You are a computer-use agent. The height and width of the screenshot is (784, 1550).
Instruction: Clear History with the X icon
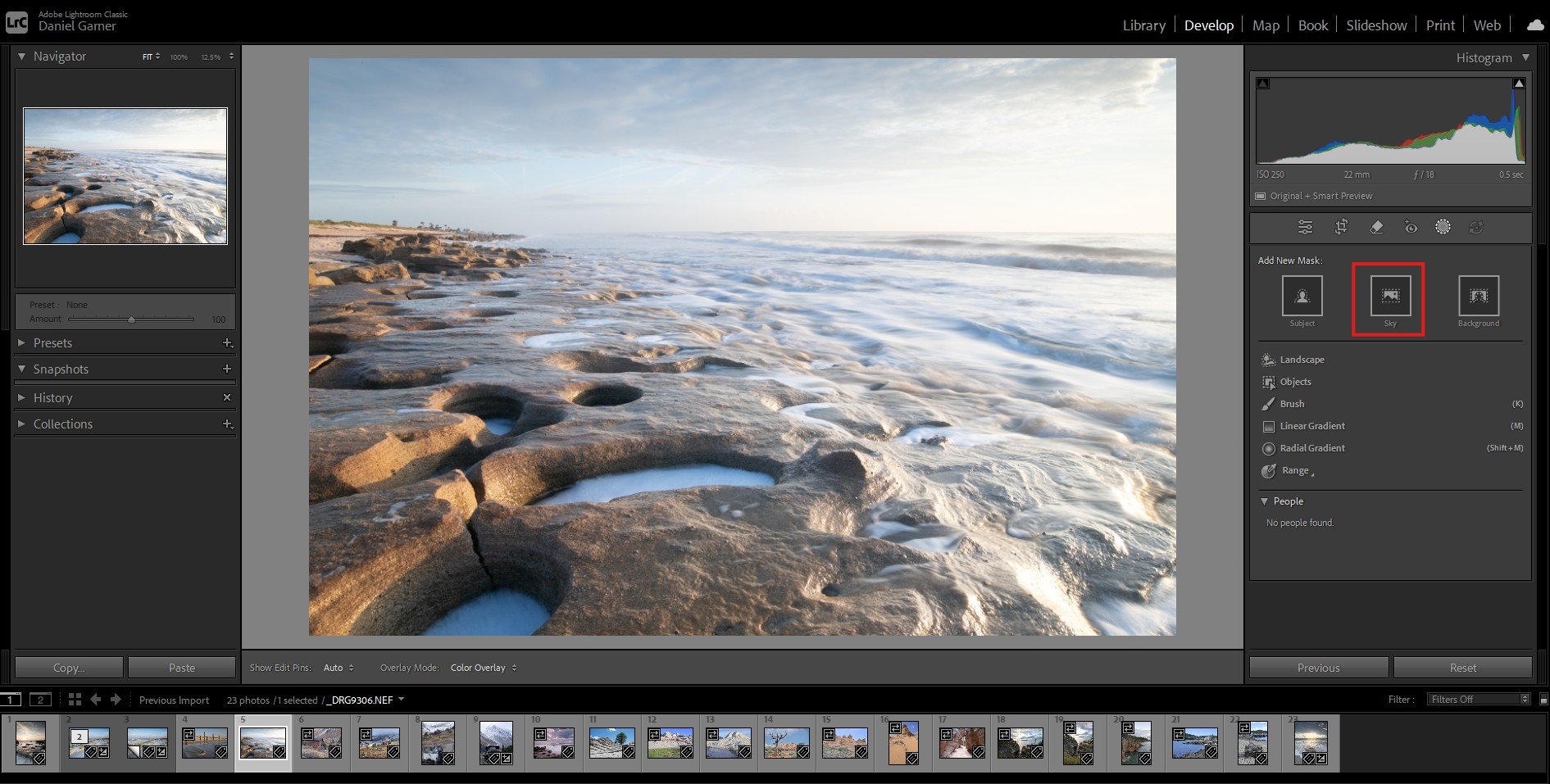[227, 397]
